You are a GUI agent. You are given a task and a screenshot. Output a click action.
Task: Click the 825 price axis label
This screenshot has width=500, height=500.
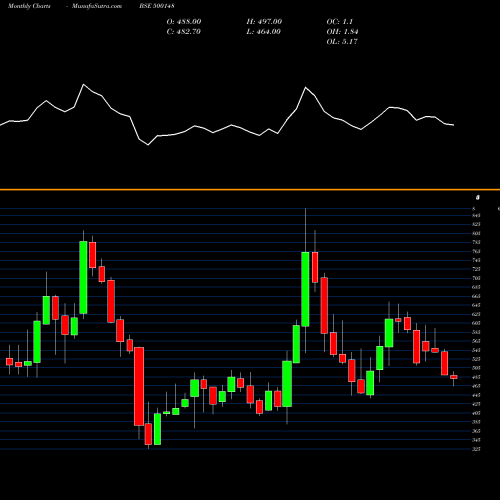pyautogui.click(x=476, y=225)
